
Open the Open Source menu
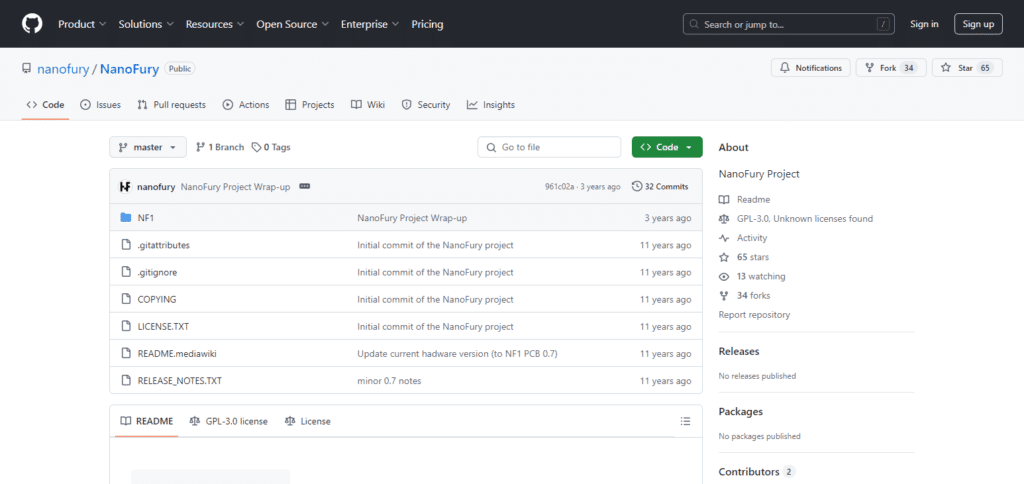point(291,24)
